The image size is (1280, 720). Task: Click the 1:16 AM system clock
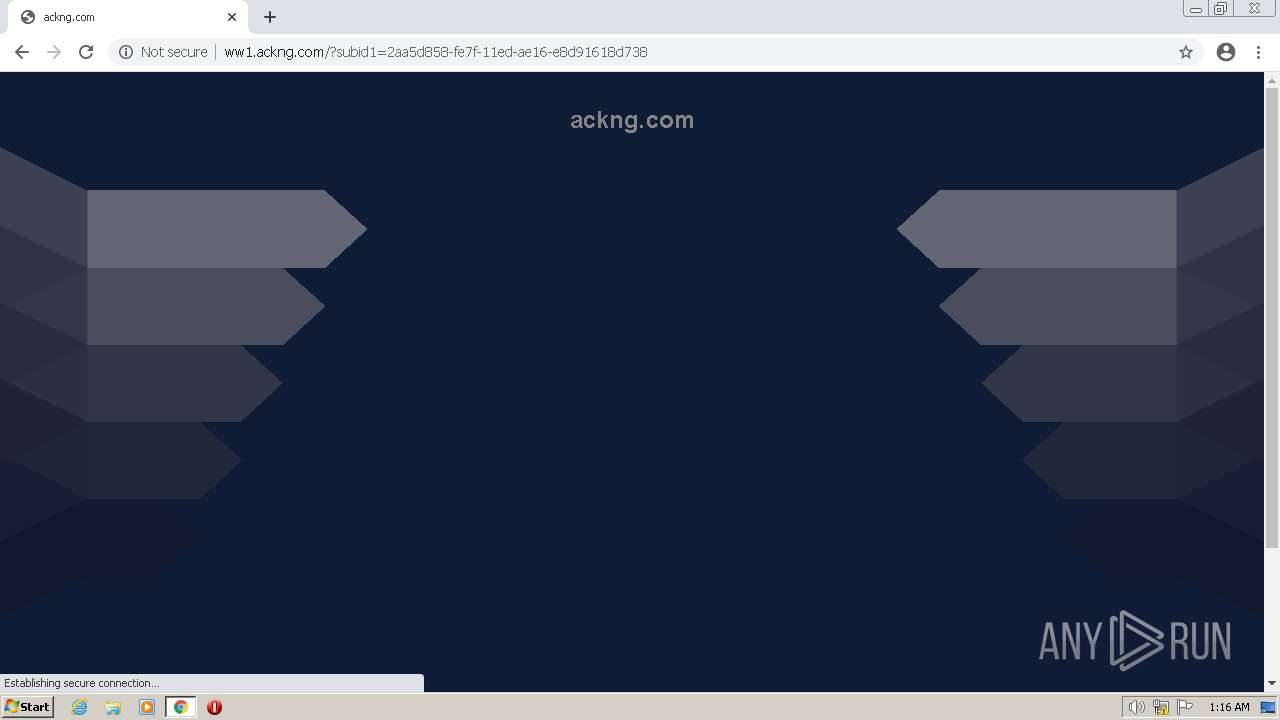1229,707
